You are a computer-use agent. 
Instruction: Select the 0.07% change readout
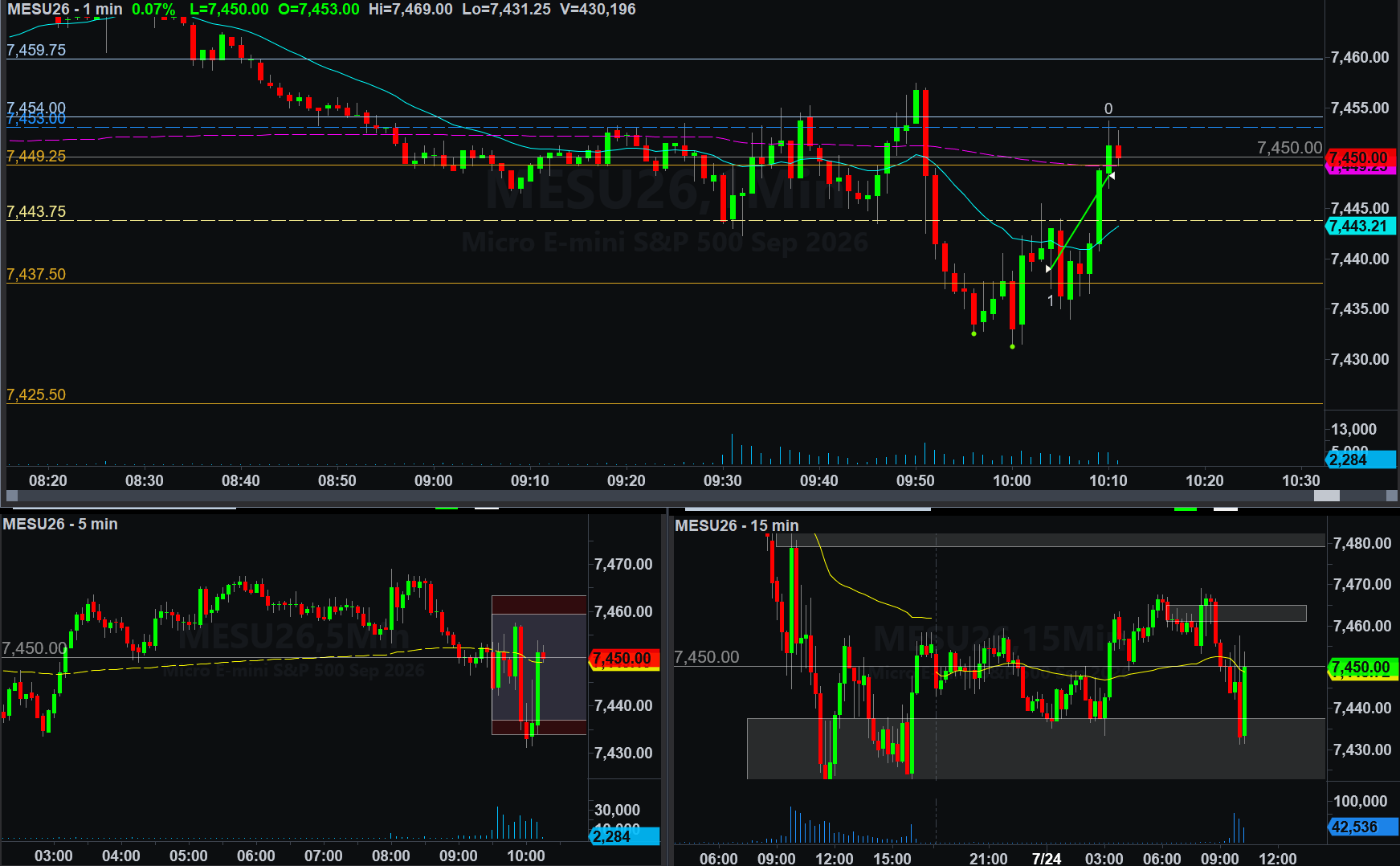click(153, 10)
